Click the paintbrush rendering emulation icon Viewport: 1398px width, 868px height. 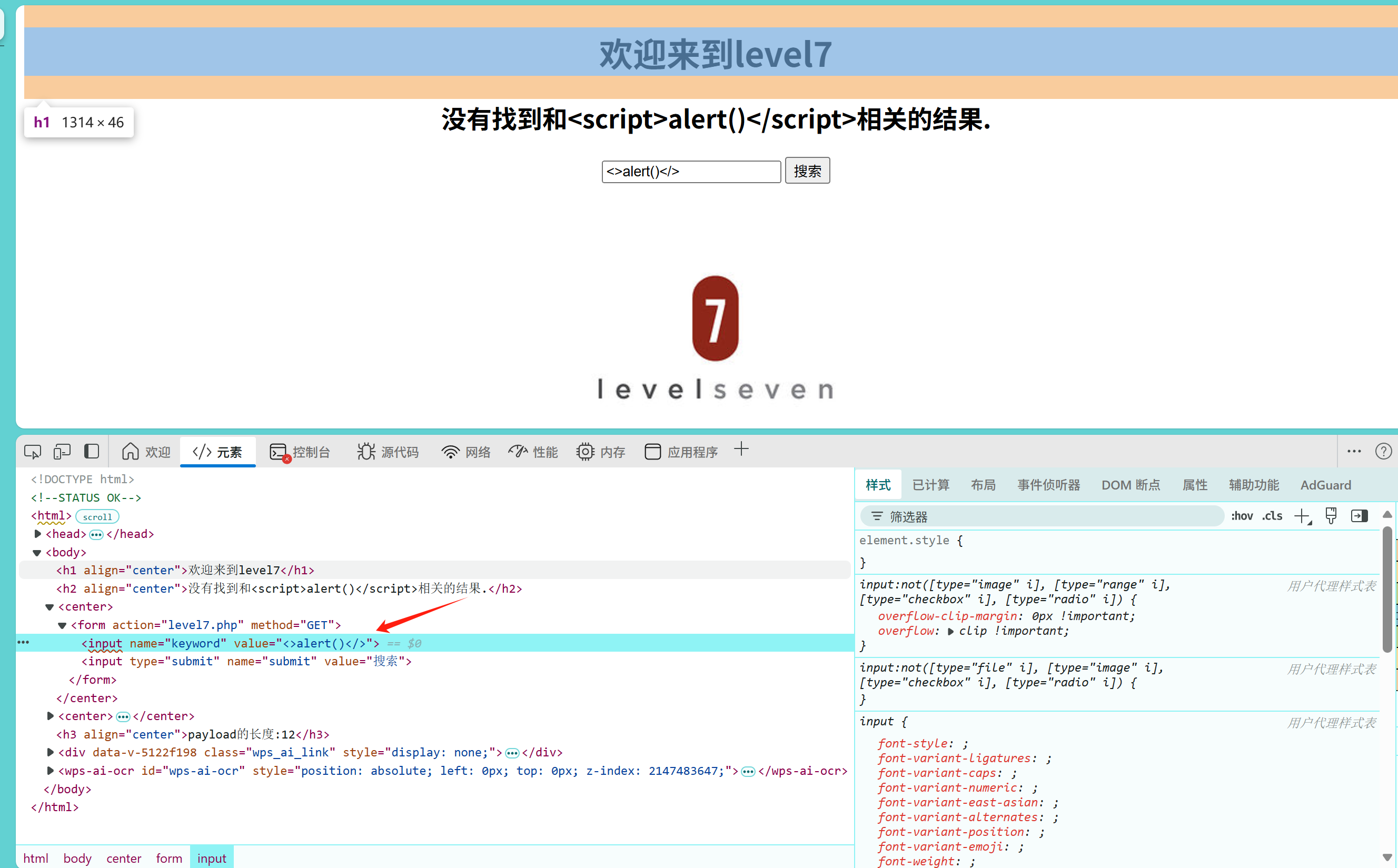click(1331, 516)
